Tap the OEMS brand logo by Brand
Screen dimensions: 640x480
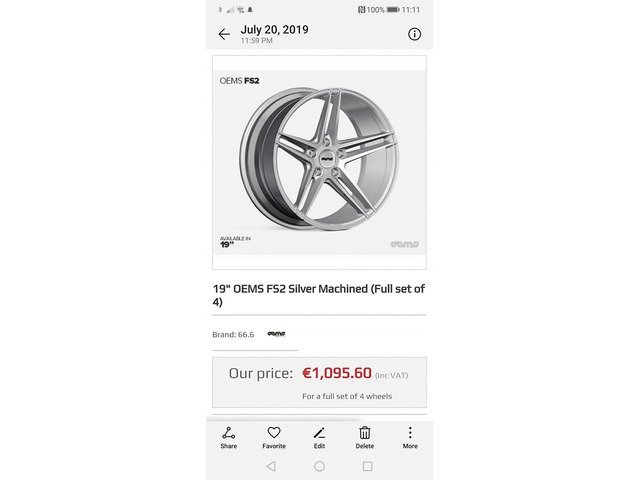tap(276, 334)
